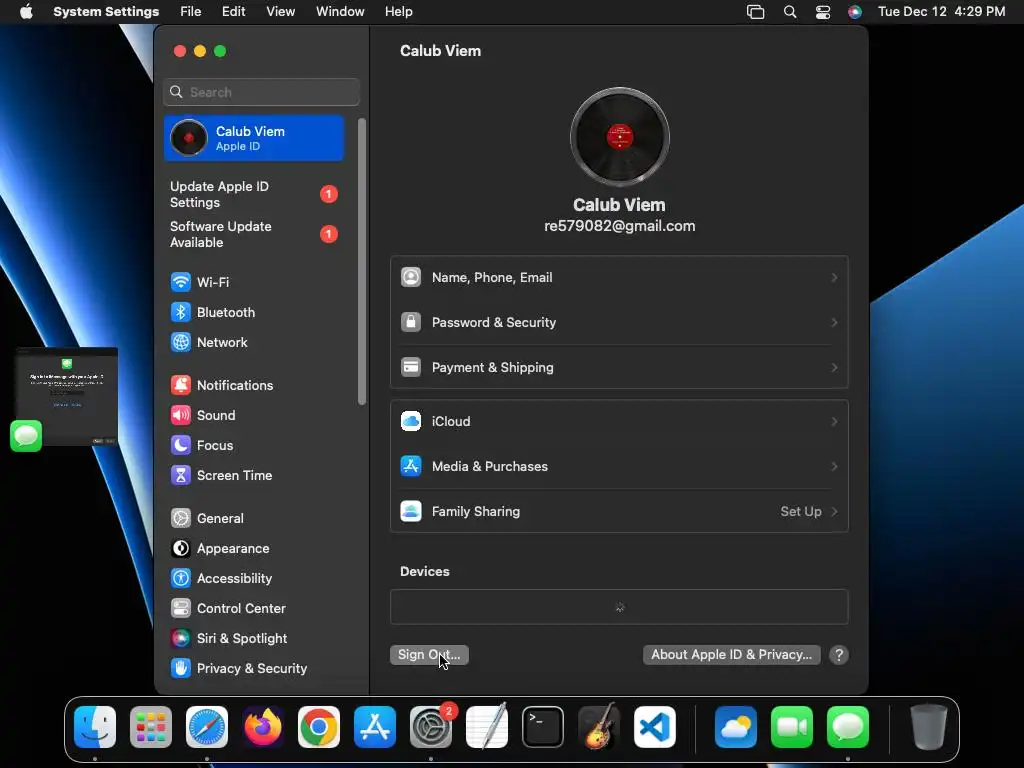This screenshot has height=768, width=1024.
Task: Launch Google Chrome from the Dock
Action: (319, 727)
